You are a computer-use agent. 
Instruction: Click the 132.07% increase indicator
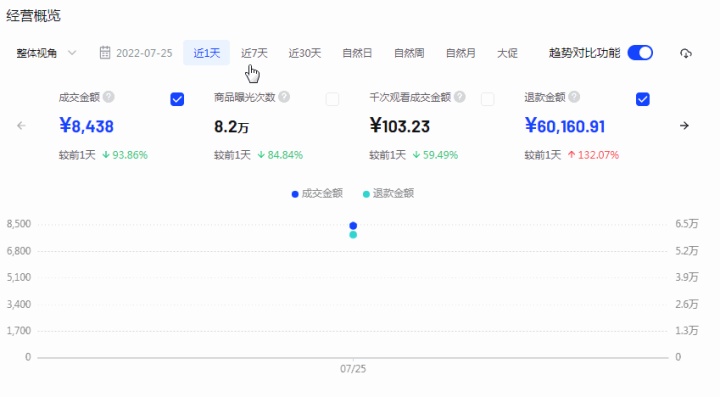(x=593, y=155)
